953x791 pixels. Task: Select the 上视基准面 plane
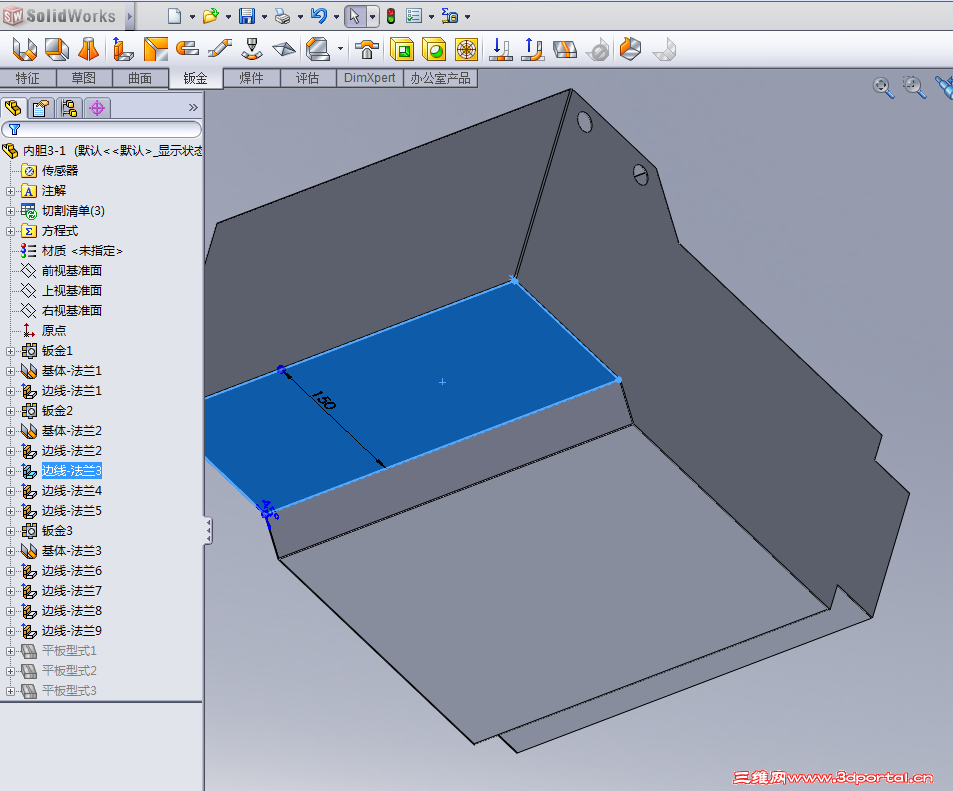click(71, 291)
